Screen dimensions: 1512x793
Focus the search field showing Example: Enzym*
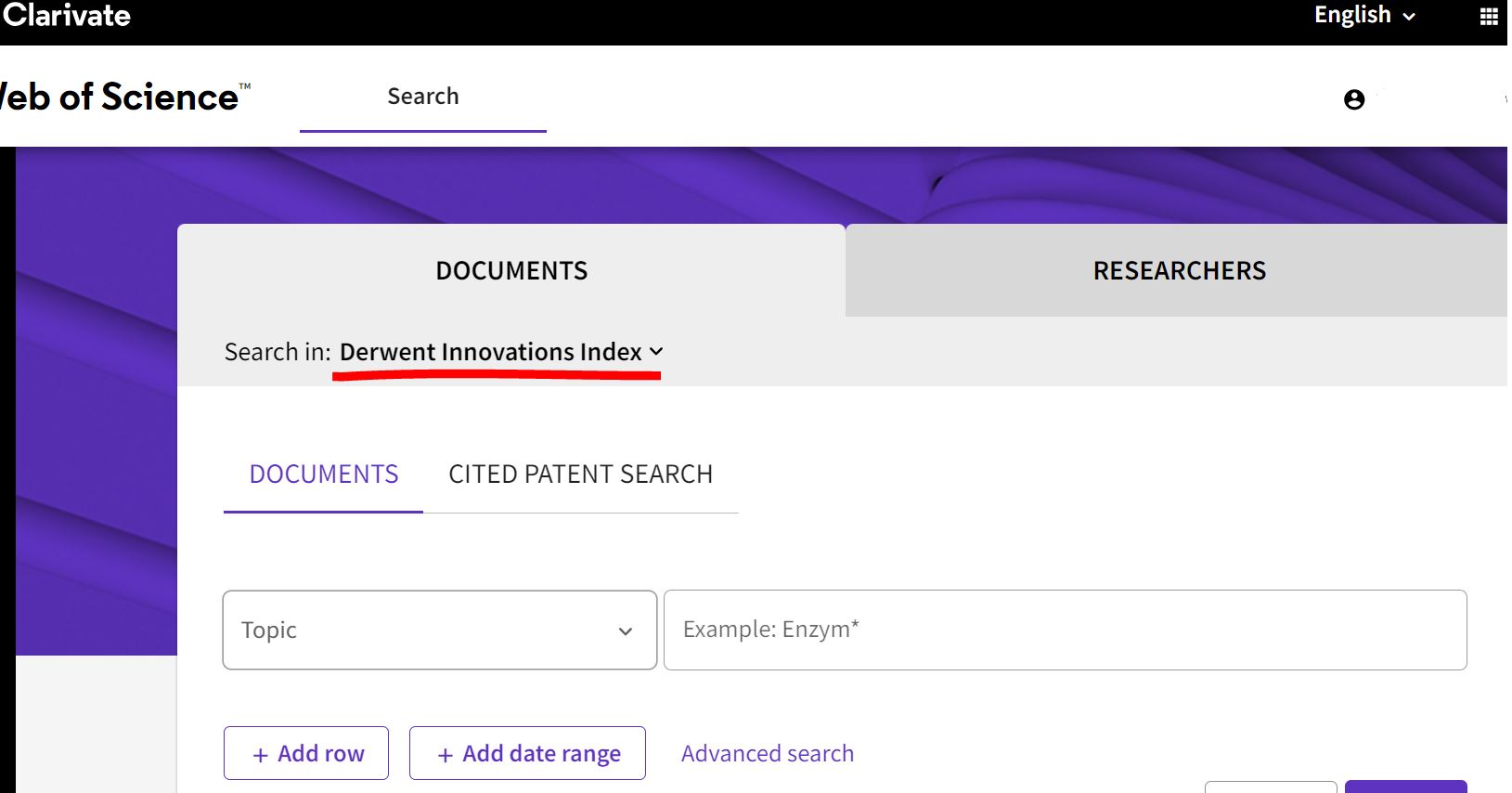click(1066, 630)
